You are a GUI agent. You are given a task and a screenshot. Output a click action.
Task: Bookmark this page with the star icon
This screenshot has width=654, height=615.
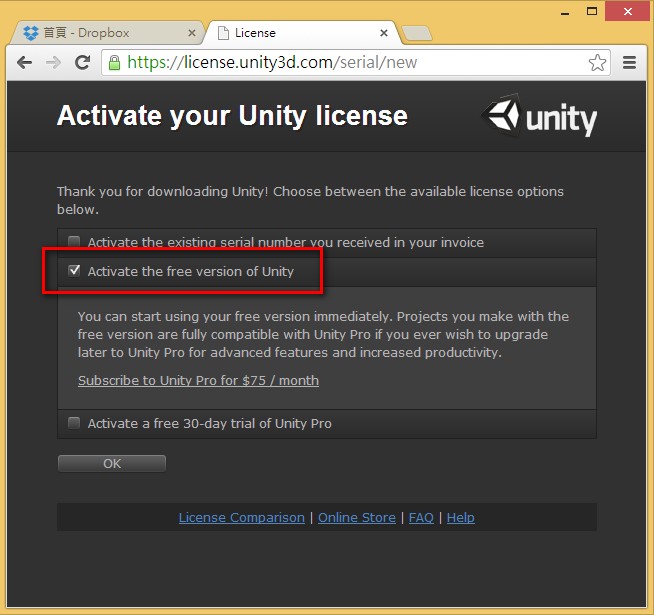pyautogui.click(x=597, y=63)
